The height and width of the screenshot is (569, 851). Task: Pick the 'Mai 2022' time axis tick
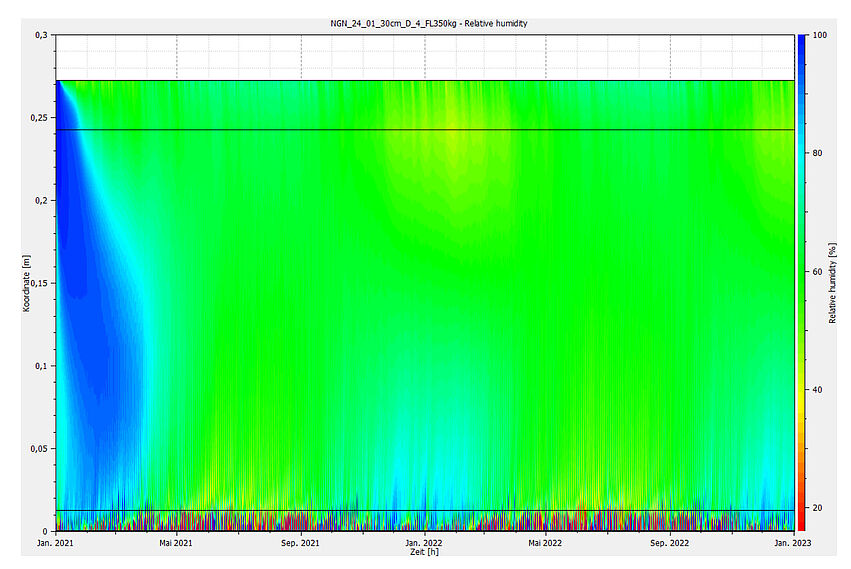(x=545, y=543)
